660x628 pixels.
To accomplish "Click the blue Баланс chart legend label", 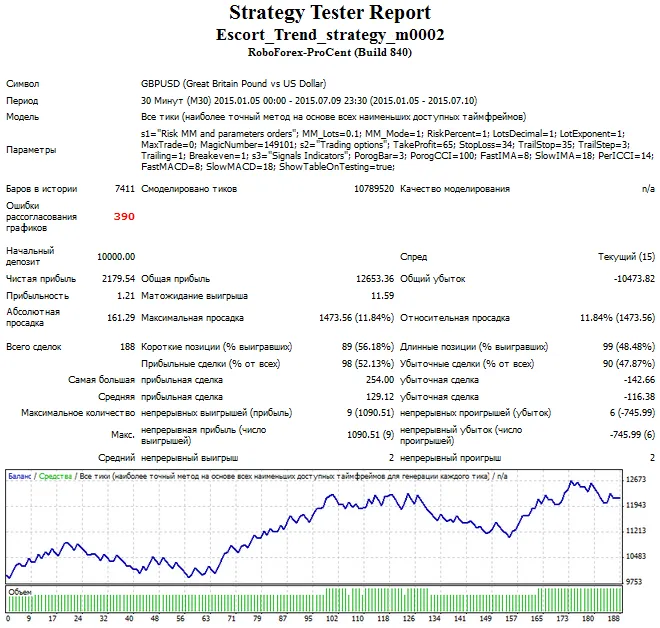I will point(19,478).
